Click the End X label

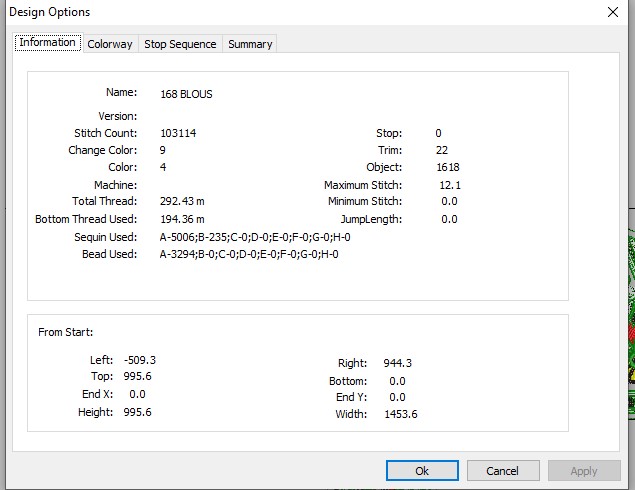tap(97, 394)
